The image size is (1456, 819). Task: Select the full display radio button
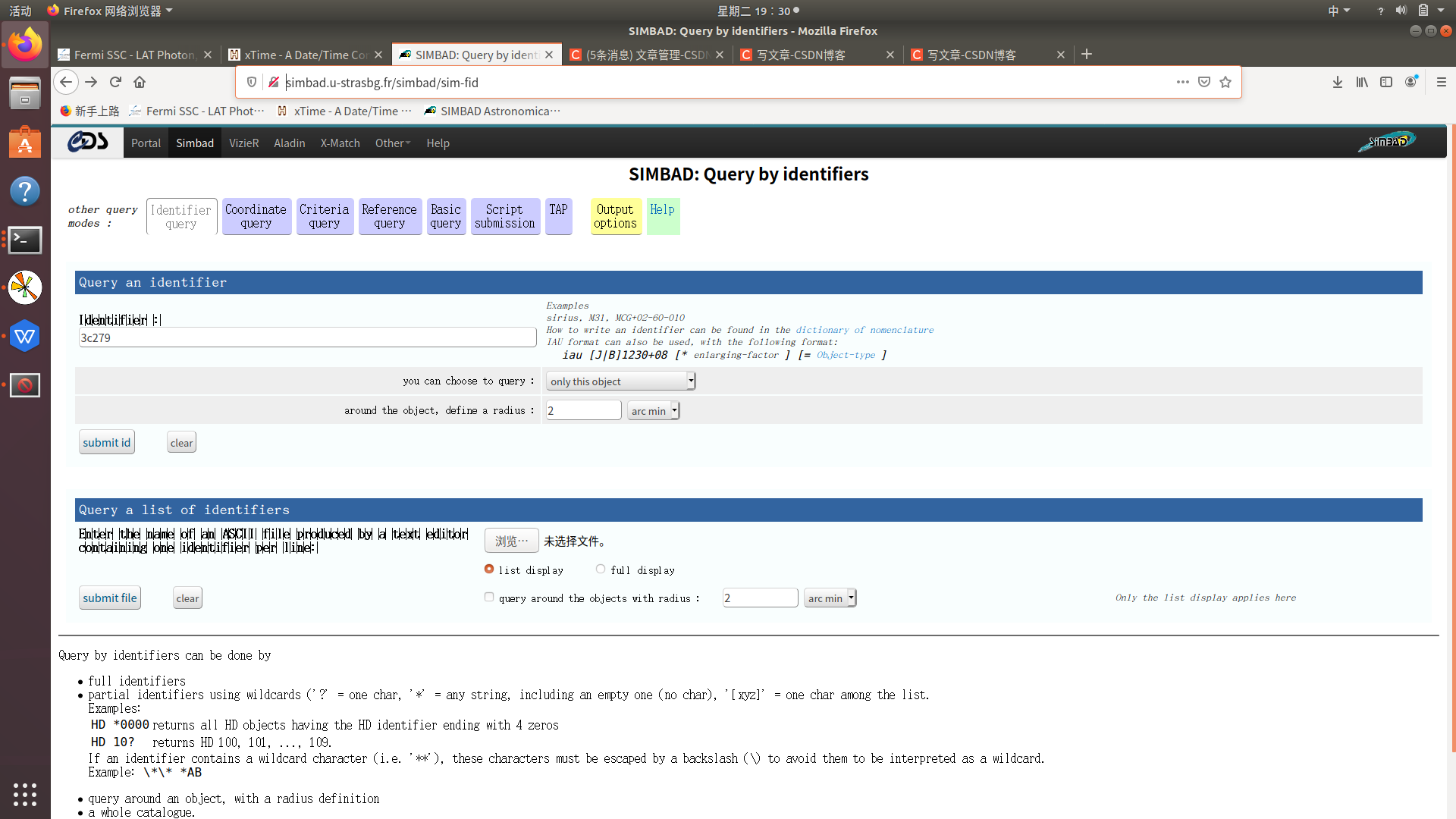pyautogui.click(x=601, y=569)
